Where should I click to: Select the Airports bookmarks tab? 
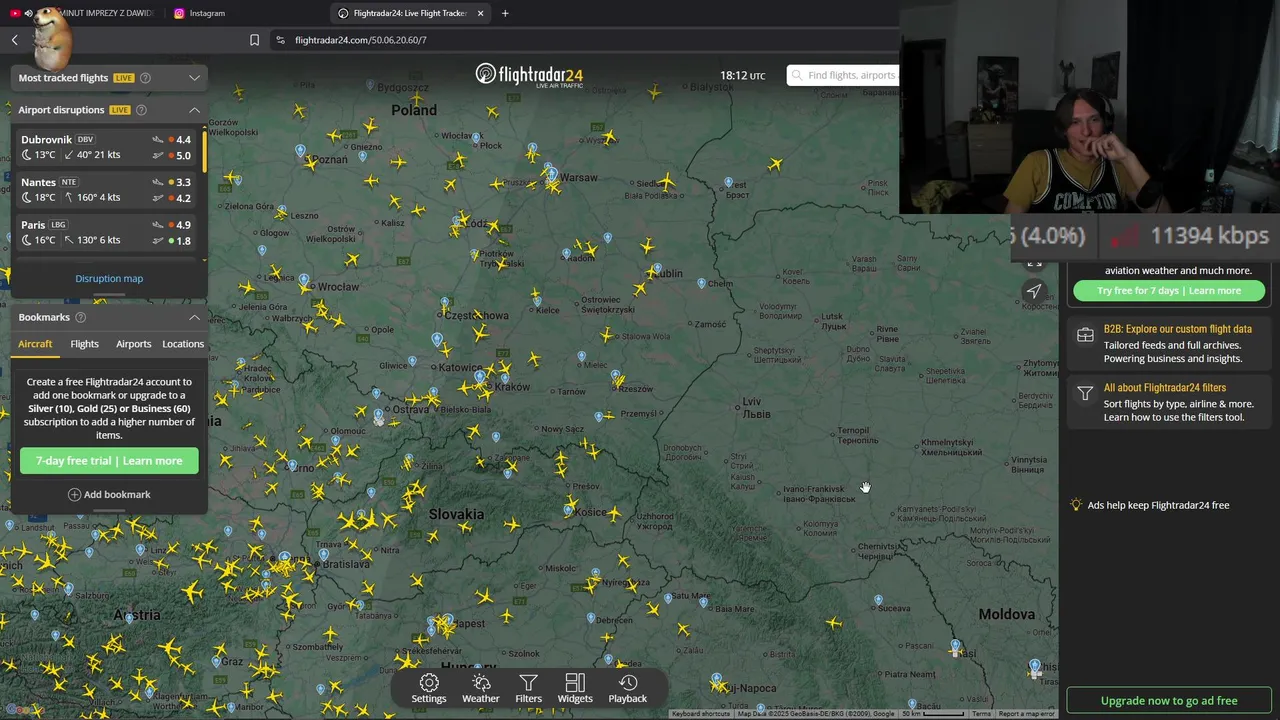133,344
